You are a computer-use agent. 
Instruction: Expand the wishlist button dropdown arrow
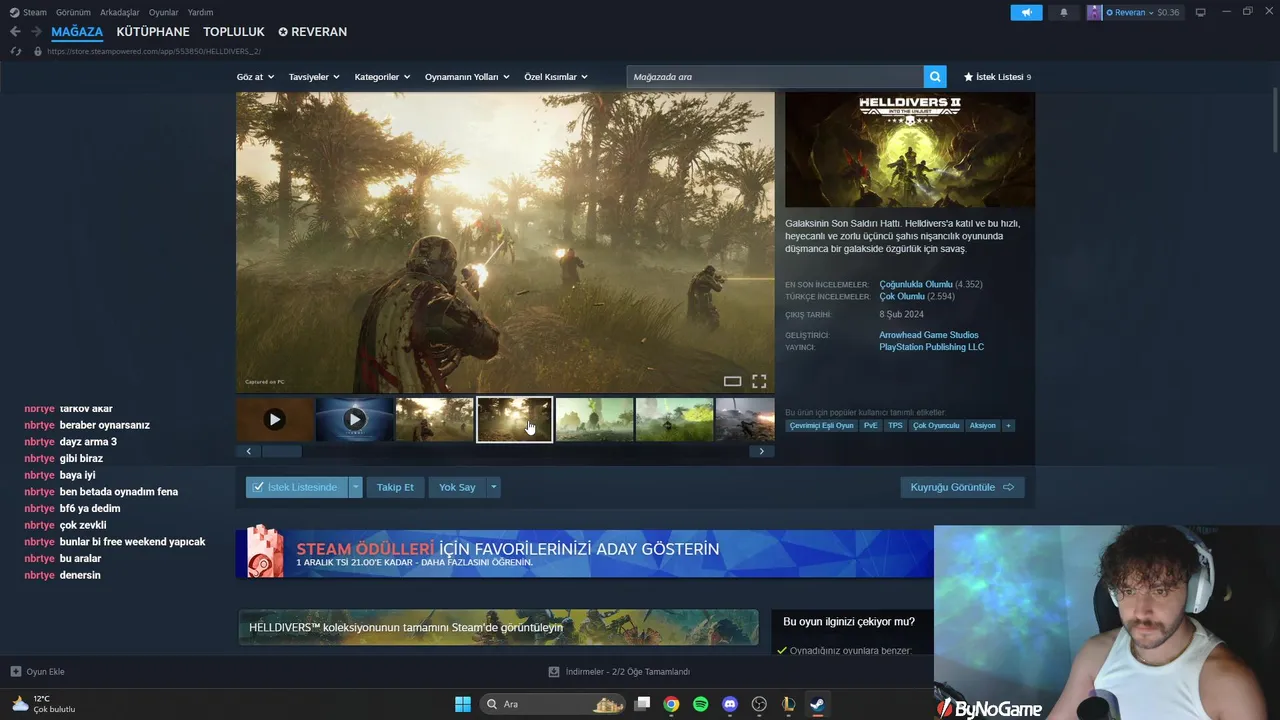click(x=355, y=487)
